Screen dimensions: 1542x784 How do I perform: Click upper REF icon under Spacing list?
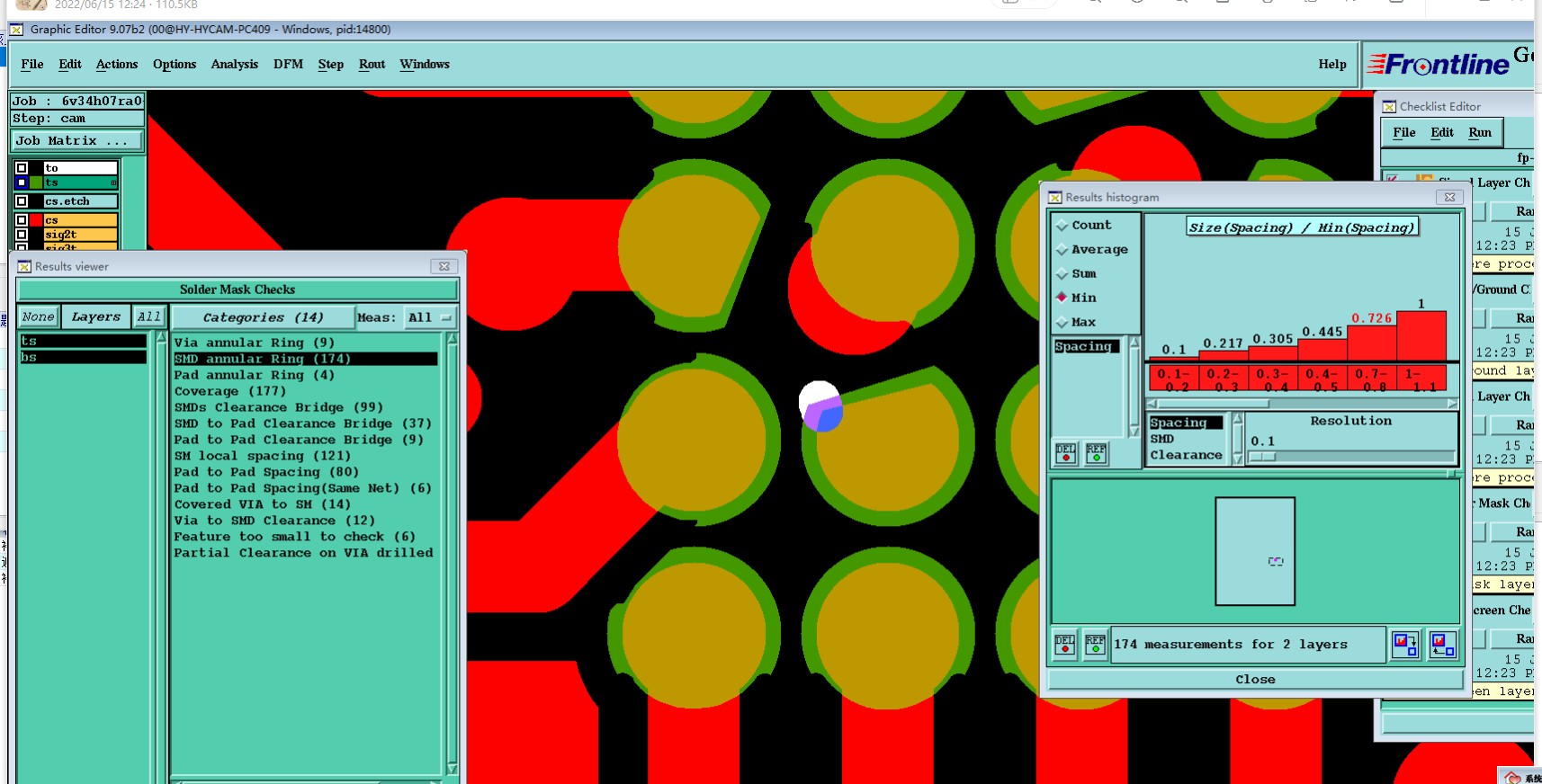1096,453
